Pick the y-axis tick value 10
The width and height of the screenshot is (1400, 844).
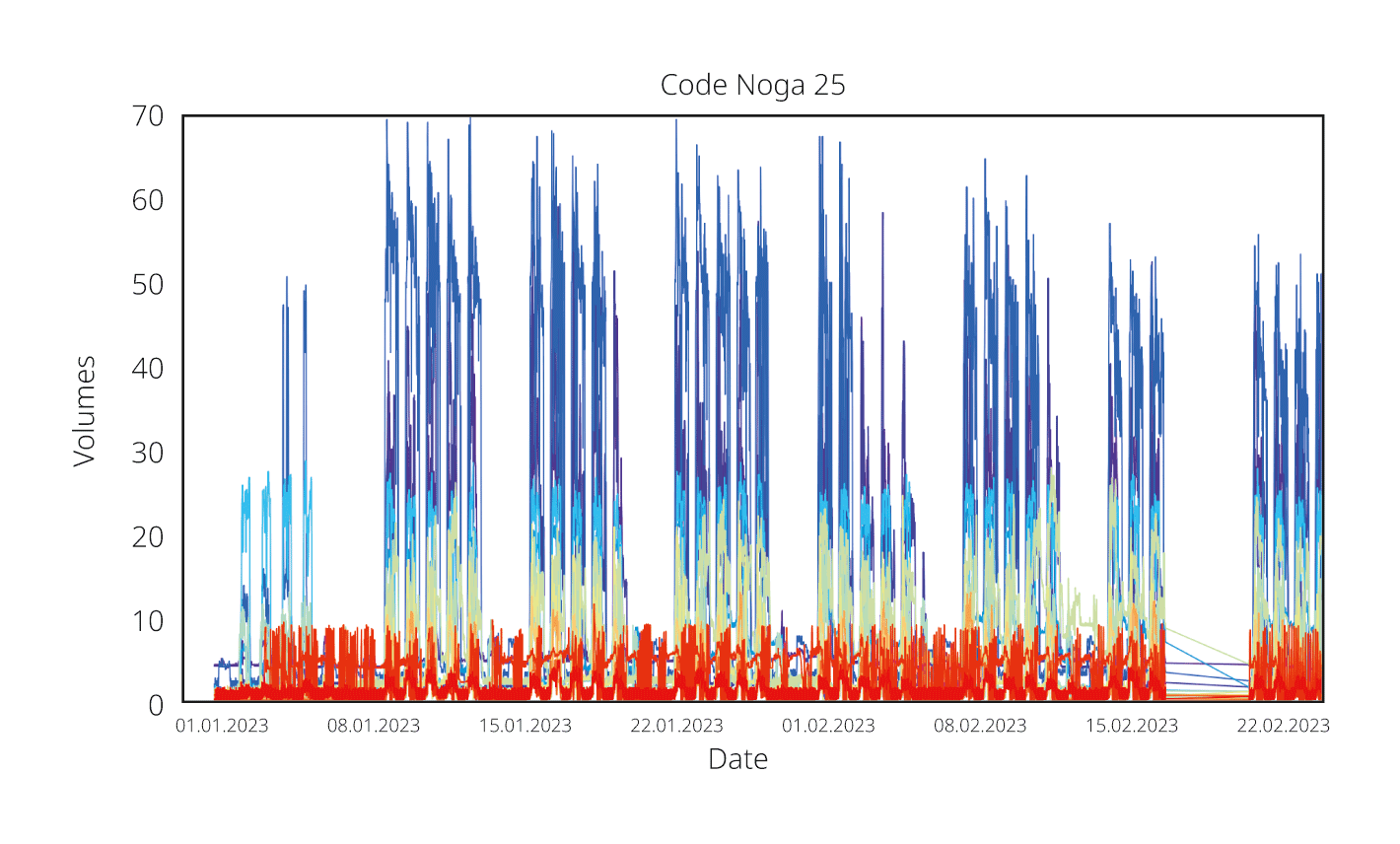pyautogui.click(x=148, y=621)
